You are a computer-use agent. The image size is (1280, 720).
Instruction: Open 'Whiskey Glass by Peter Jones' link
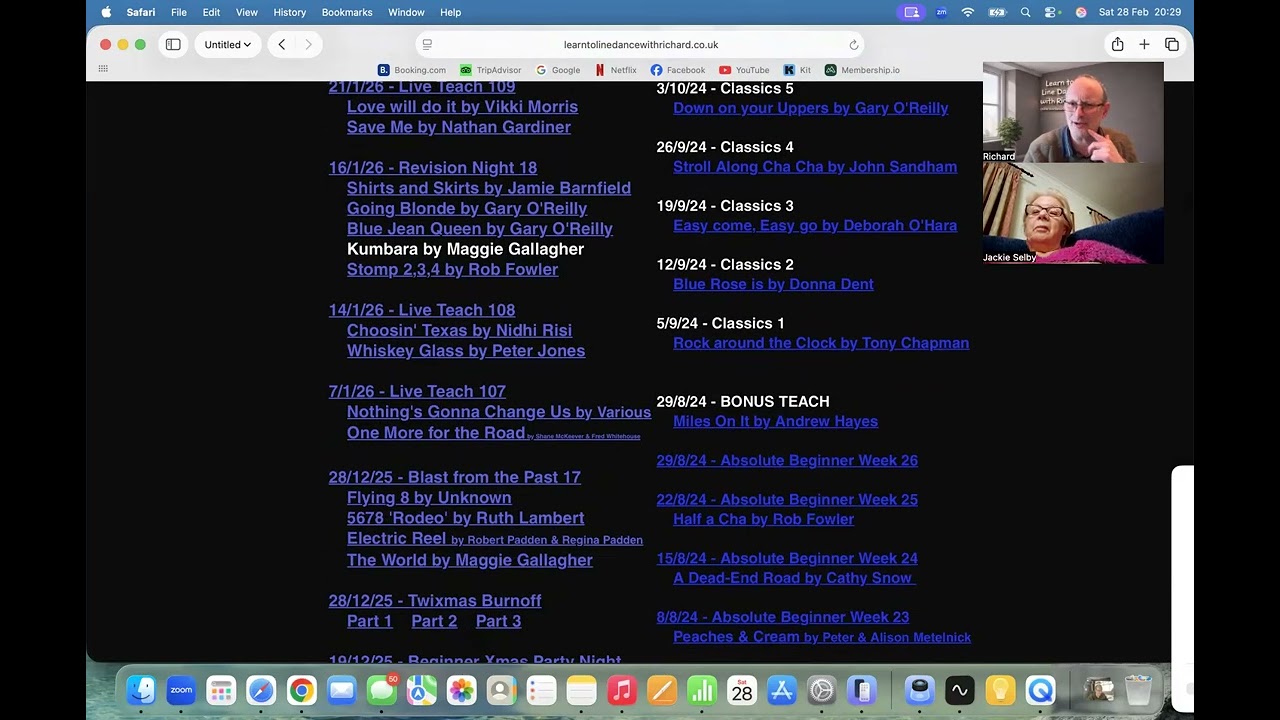pos(466,351)
